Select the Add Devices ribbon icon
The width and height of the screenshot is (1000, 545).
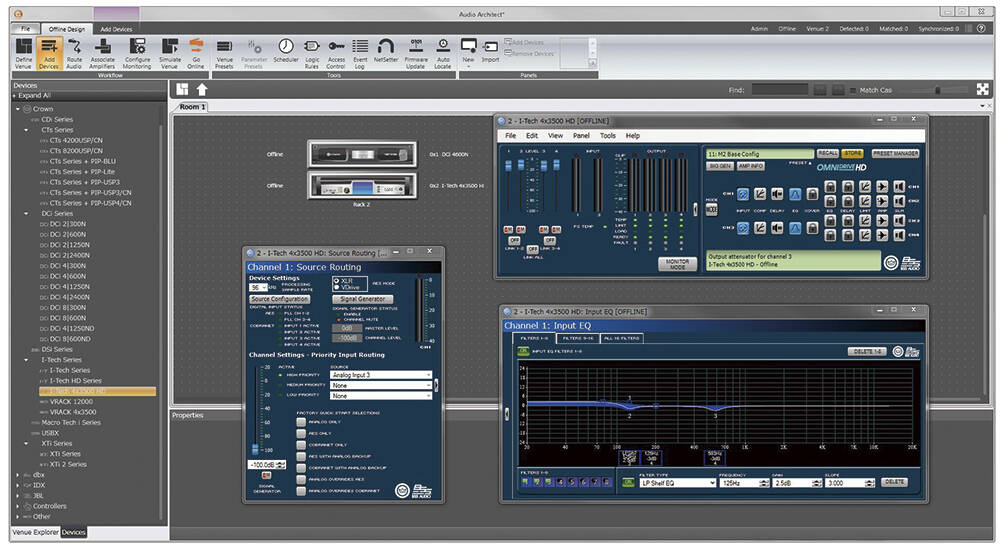pos(48,53)
